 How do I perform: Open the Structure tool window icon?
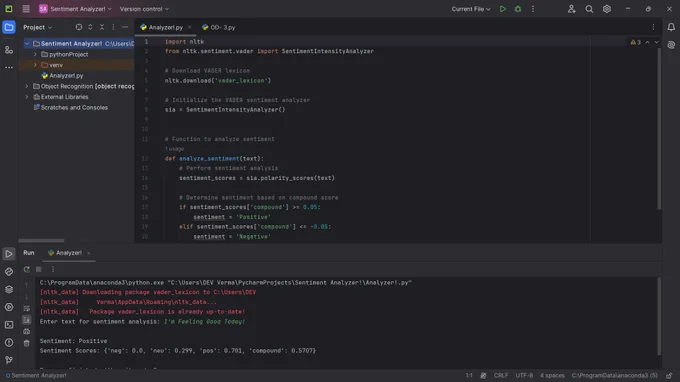(x=9, y=50)
